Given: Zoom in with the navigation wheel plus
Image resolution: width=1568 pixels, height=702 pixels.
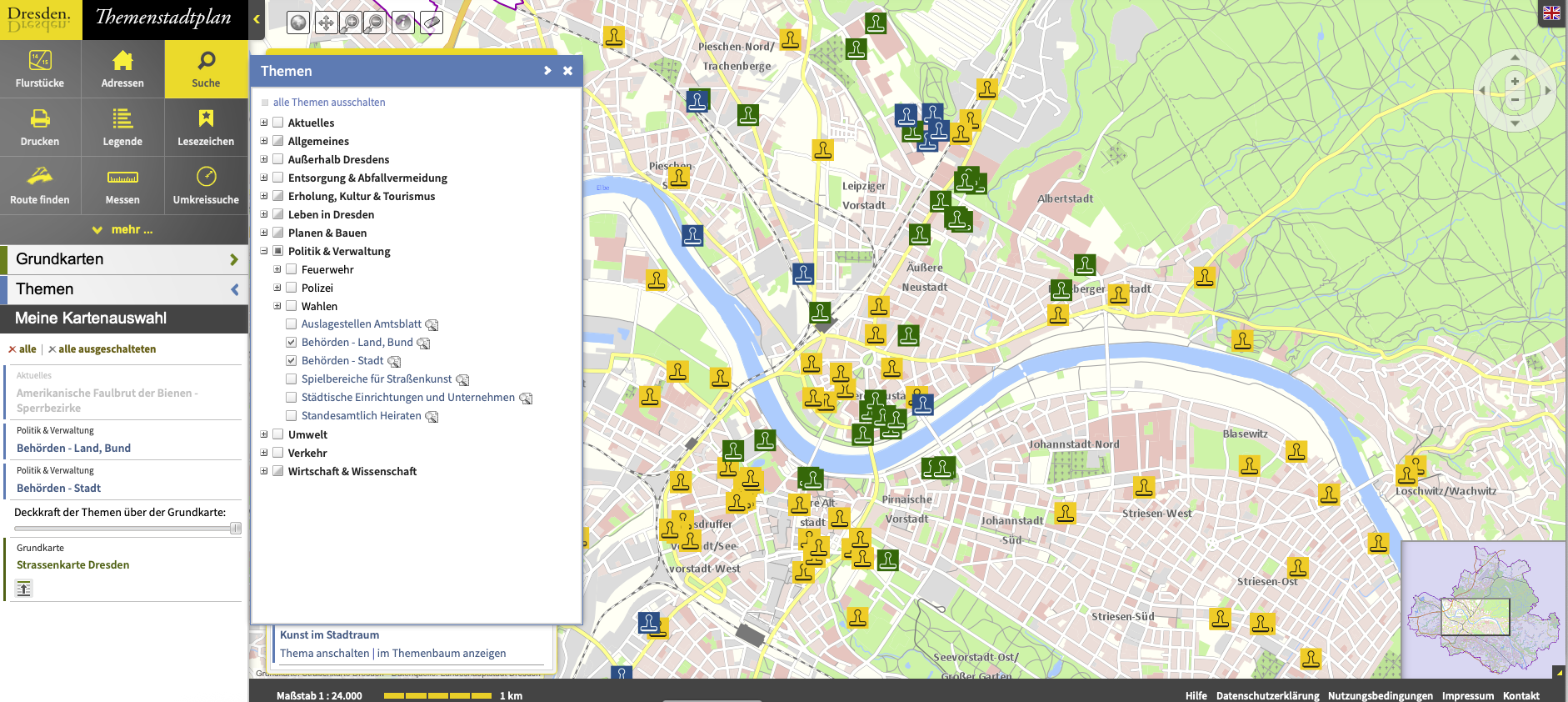Looking at the screenshot, I should tap(1515, 81).
